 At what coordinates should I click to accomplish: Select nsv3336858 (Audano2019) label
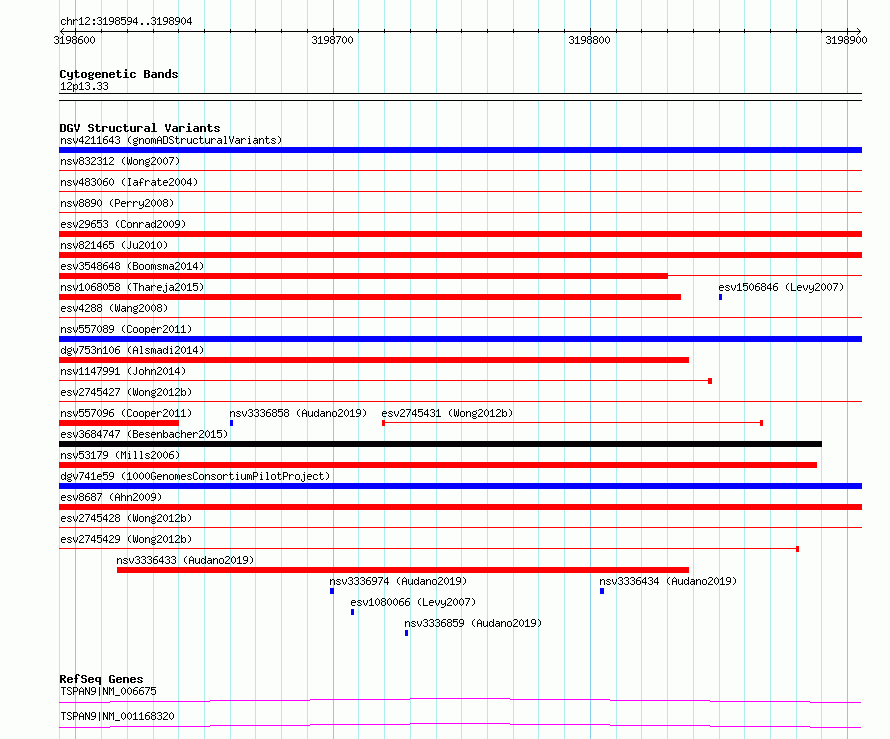(298, 413)
